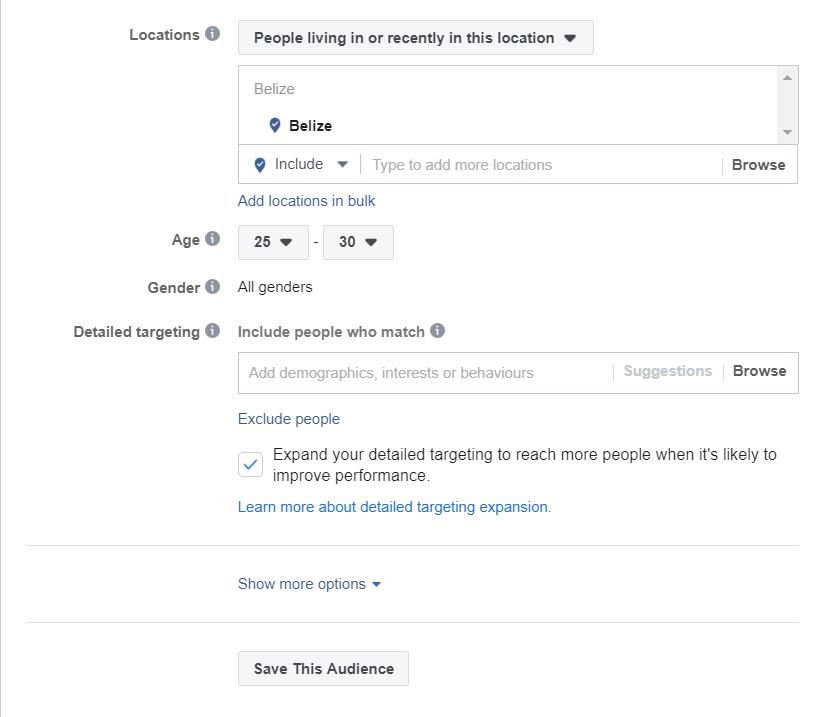This screenshot has height=717, width=823.
Task: Open the minimum age 25 dropdown
Action: pyautogui.click(x=273, y=242)
